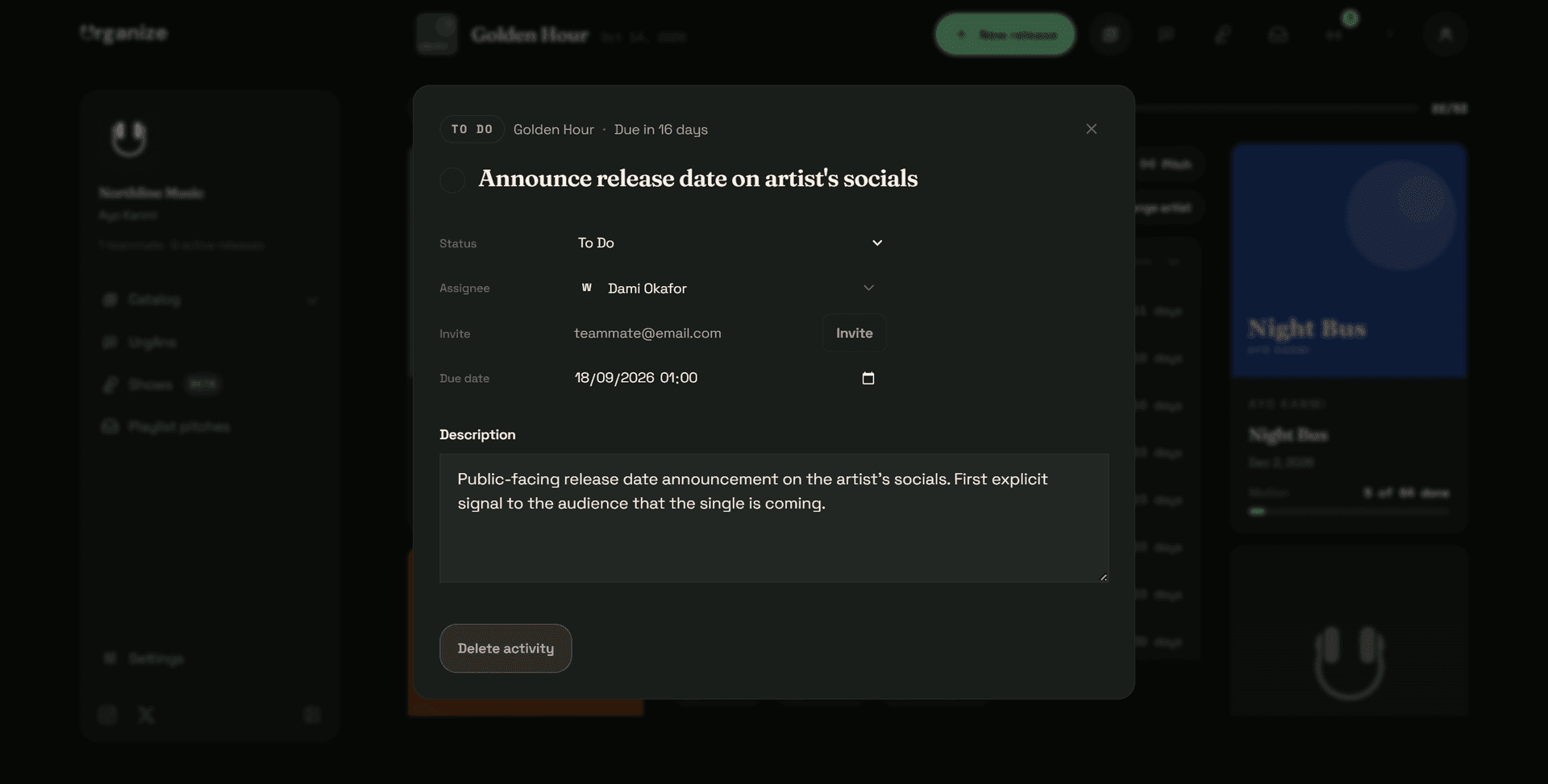1548x784 pixels.
Task: Close the activity dialog with the X icon
Action: tap(1091, 129)
